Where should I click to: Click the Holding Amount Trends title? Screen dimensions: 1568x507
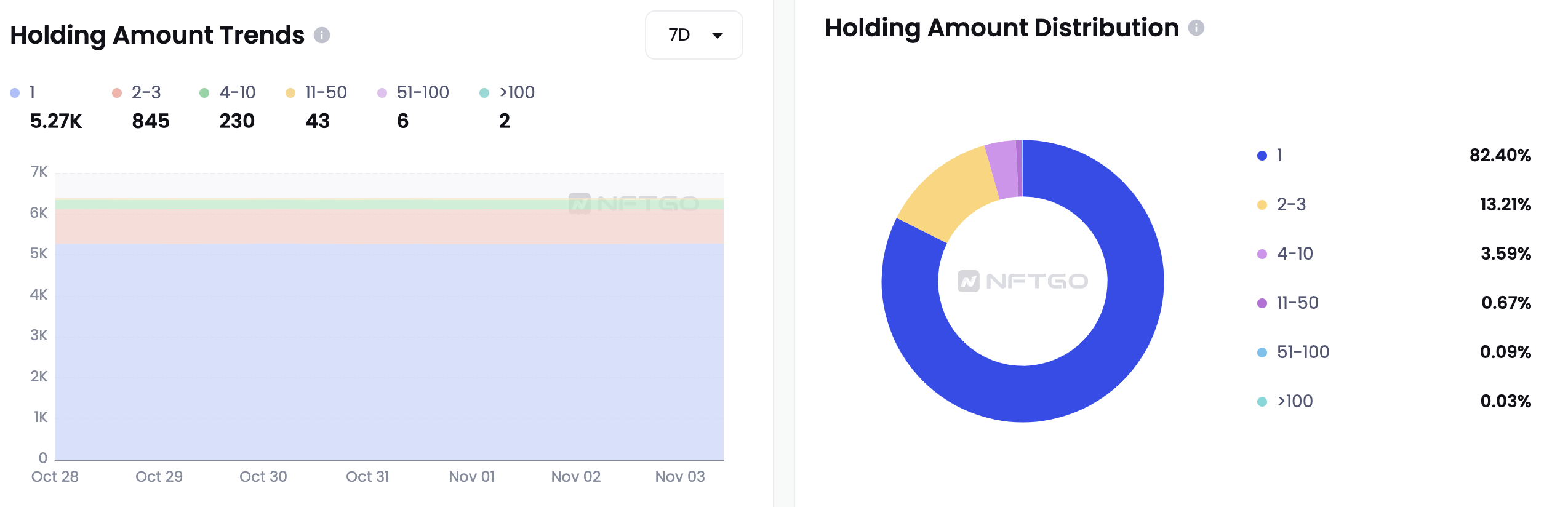[x=158, y=35]
